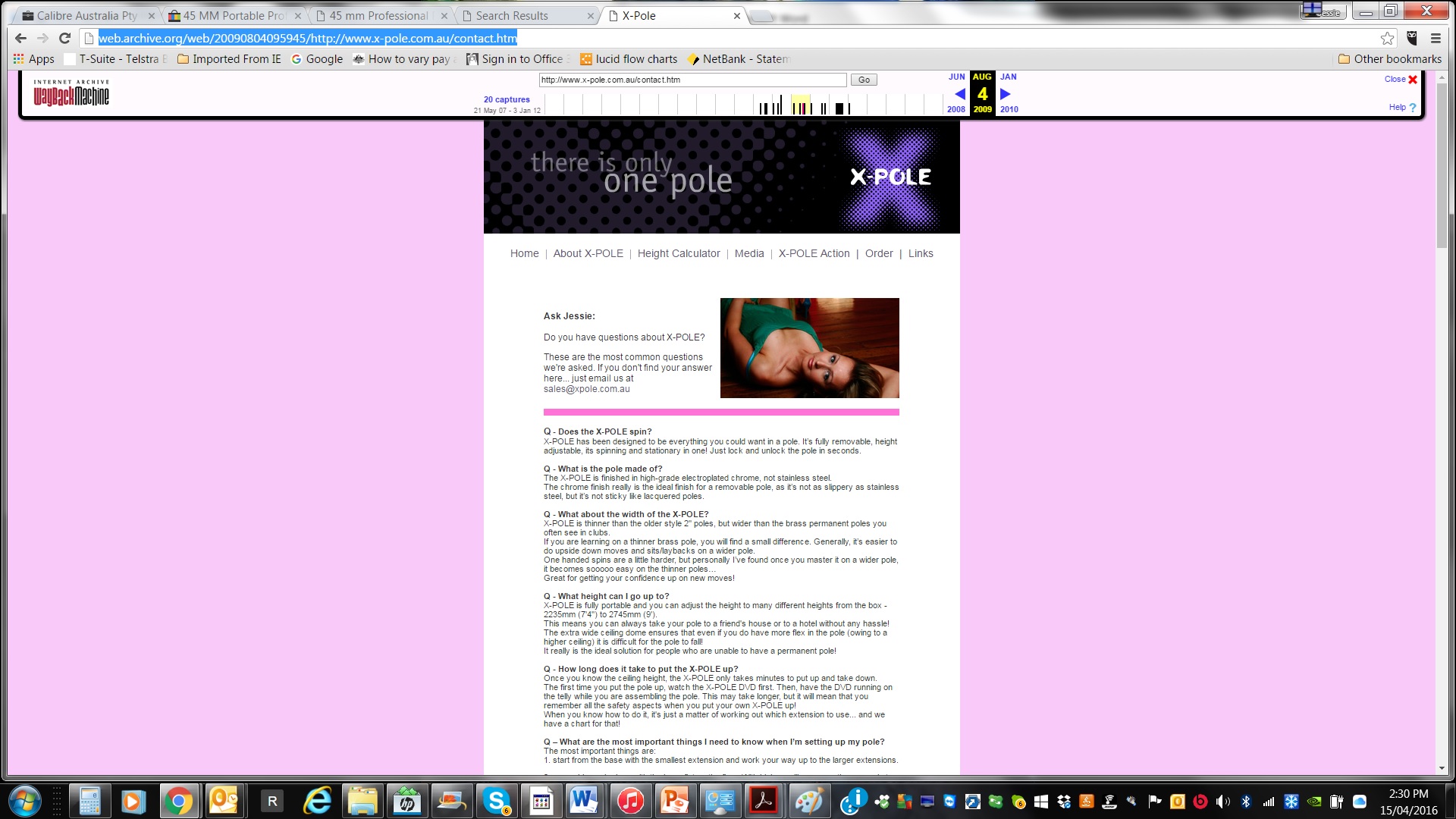Open the X-POLE Action menu link
1456x819 pixels.
814,253
